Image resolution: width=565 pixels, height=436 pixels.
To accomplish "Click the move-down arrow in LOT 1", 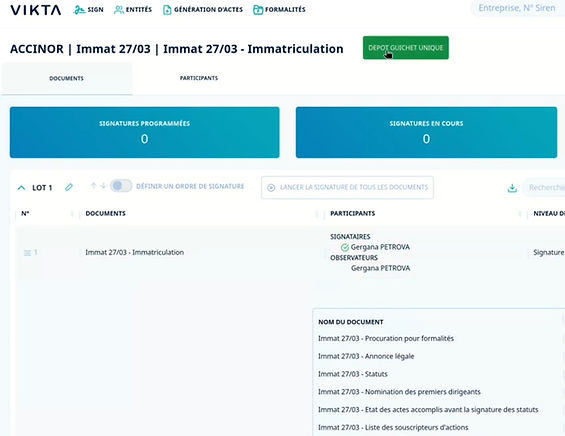I will click(x=103, y=186).
